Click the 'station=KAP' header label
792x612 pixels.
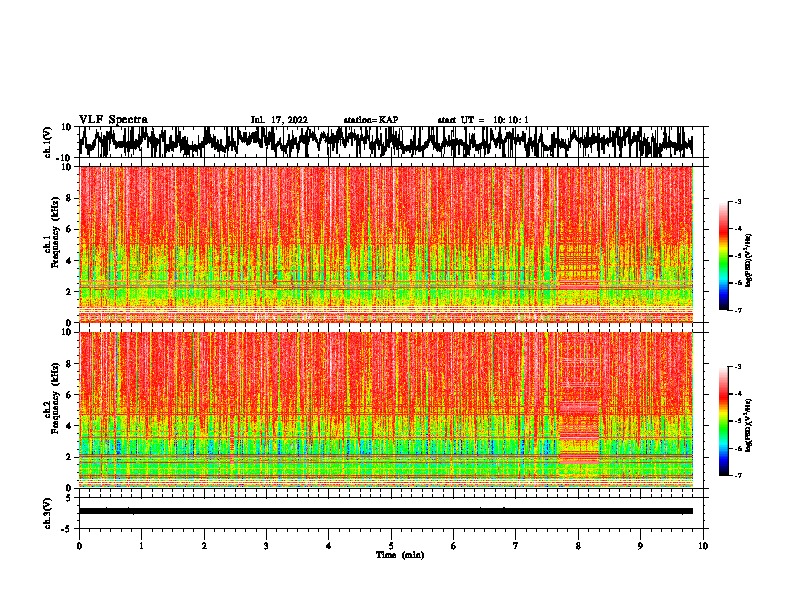(371, 120)
